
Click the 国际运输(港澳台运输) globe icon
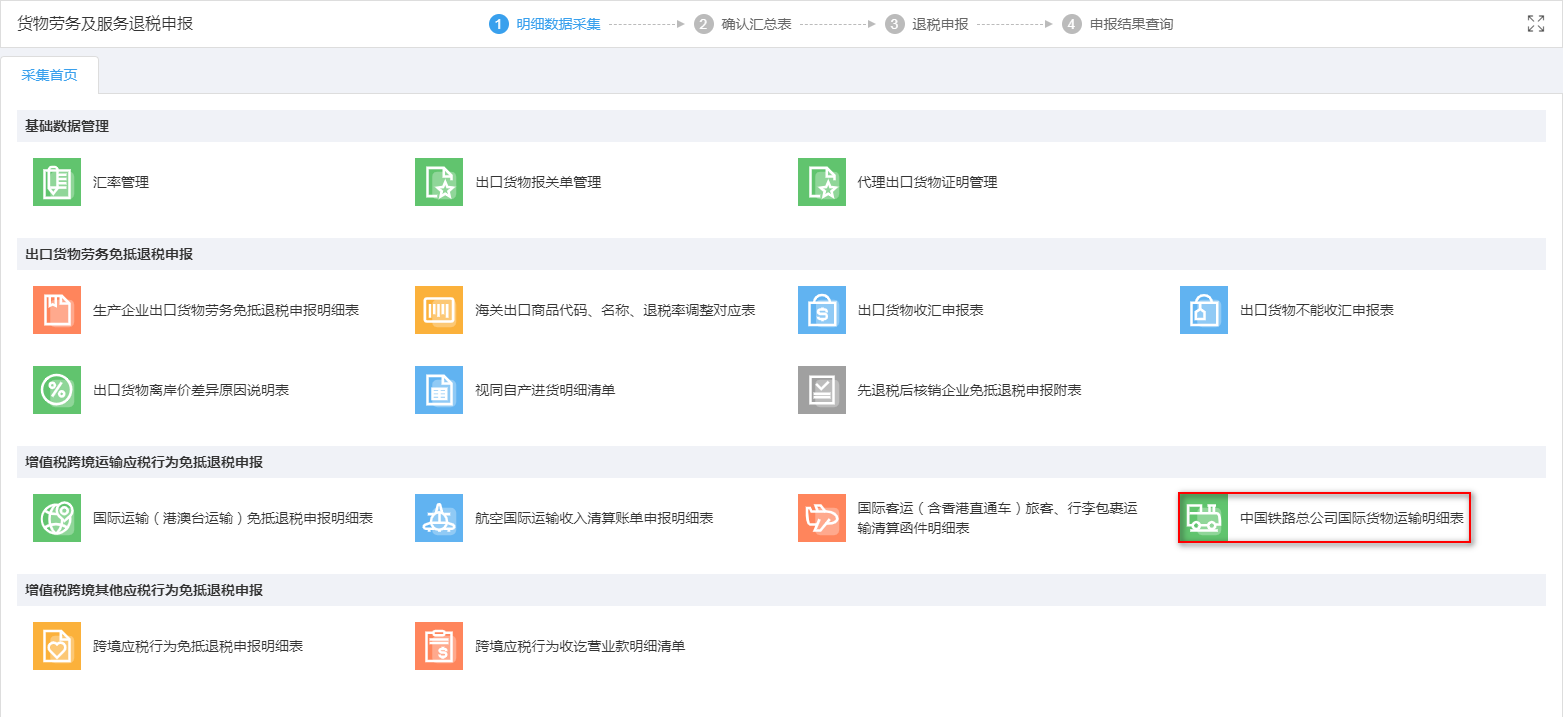(x=57, y=518)
